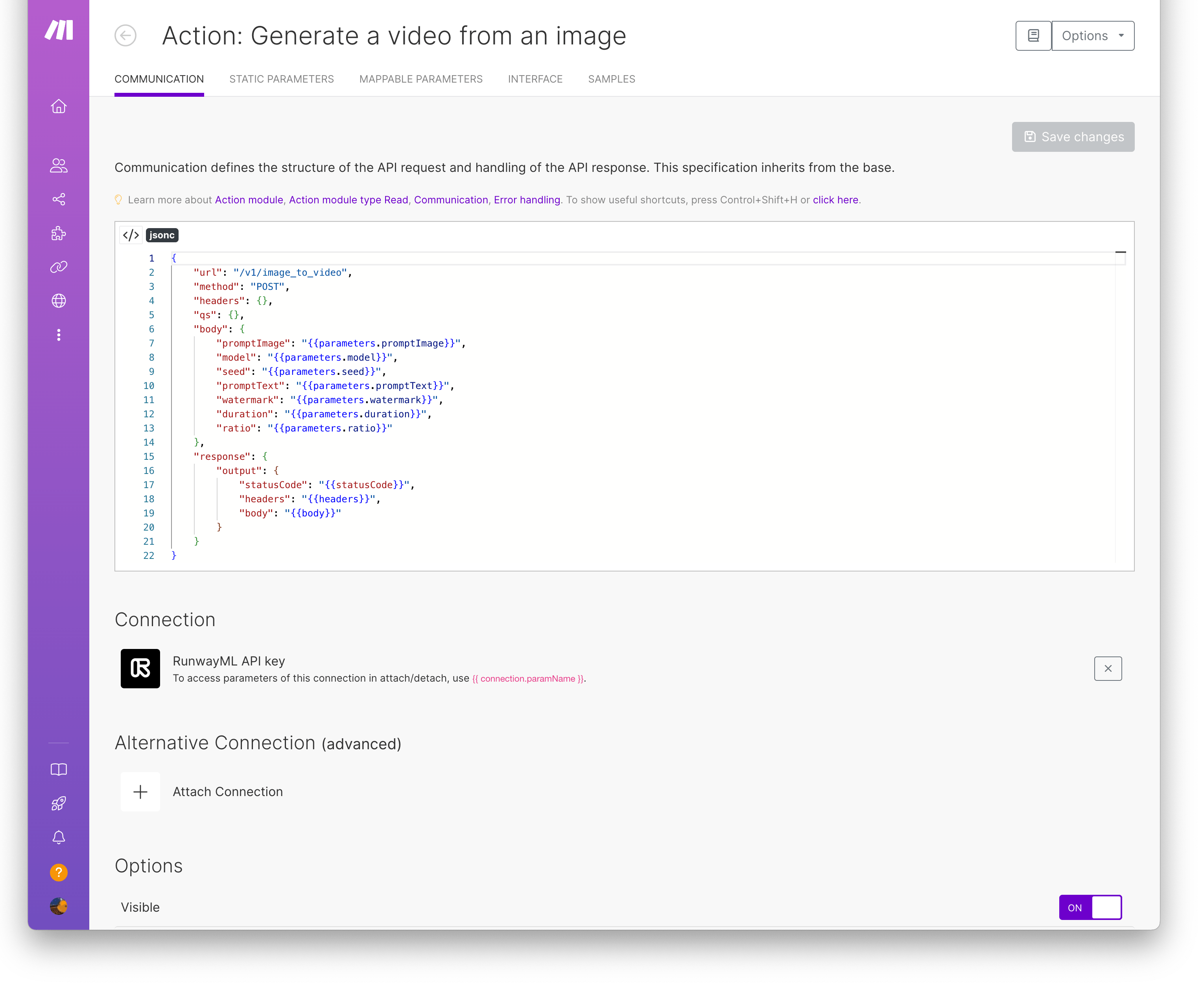Open notifications bell in sidebar
Viewport: 1204px width, 988px height.
pos(59,838)
